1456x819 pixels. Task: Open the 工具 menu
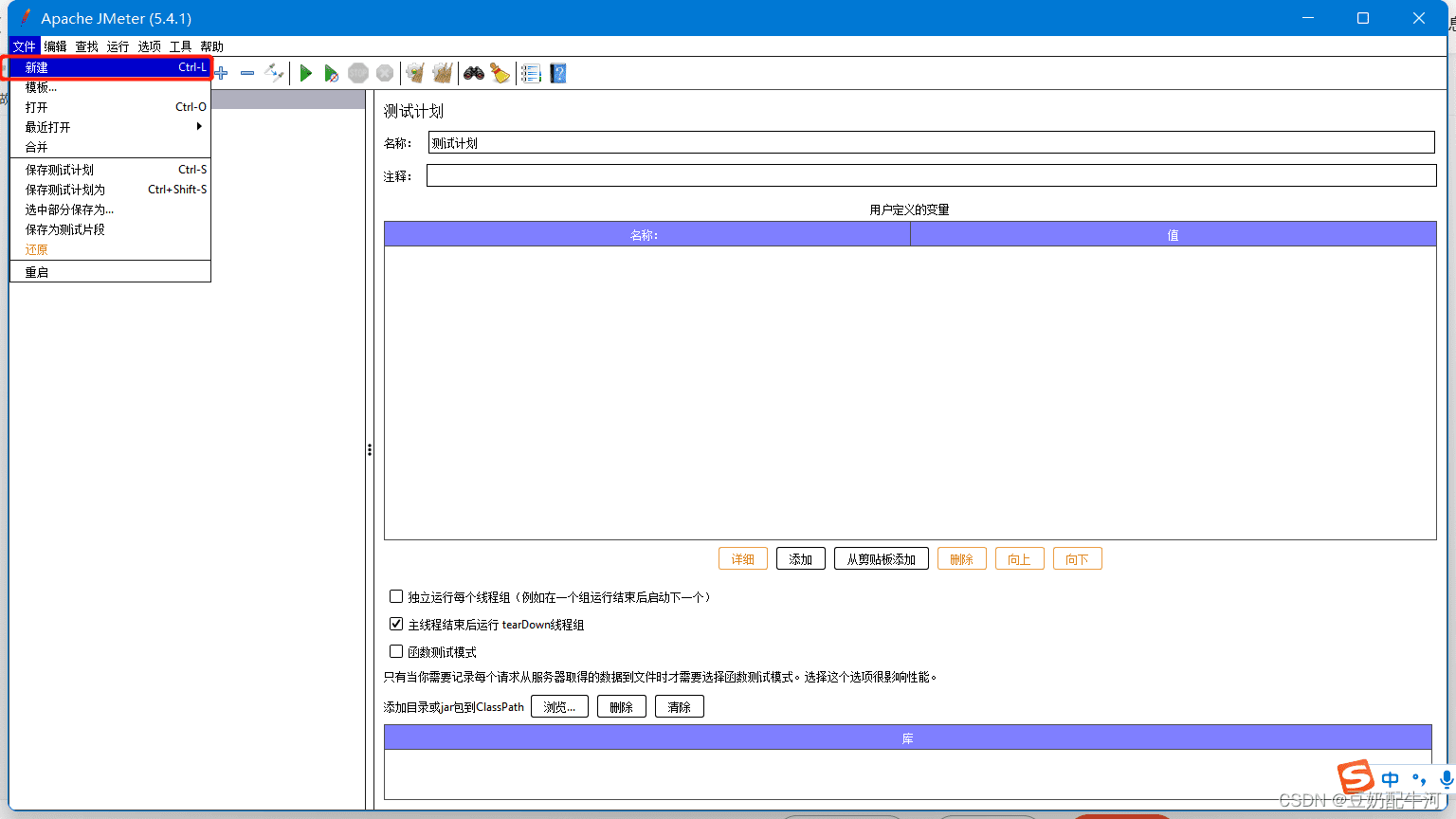click(180, 46)
